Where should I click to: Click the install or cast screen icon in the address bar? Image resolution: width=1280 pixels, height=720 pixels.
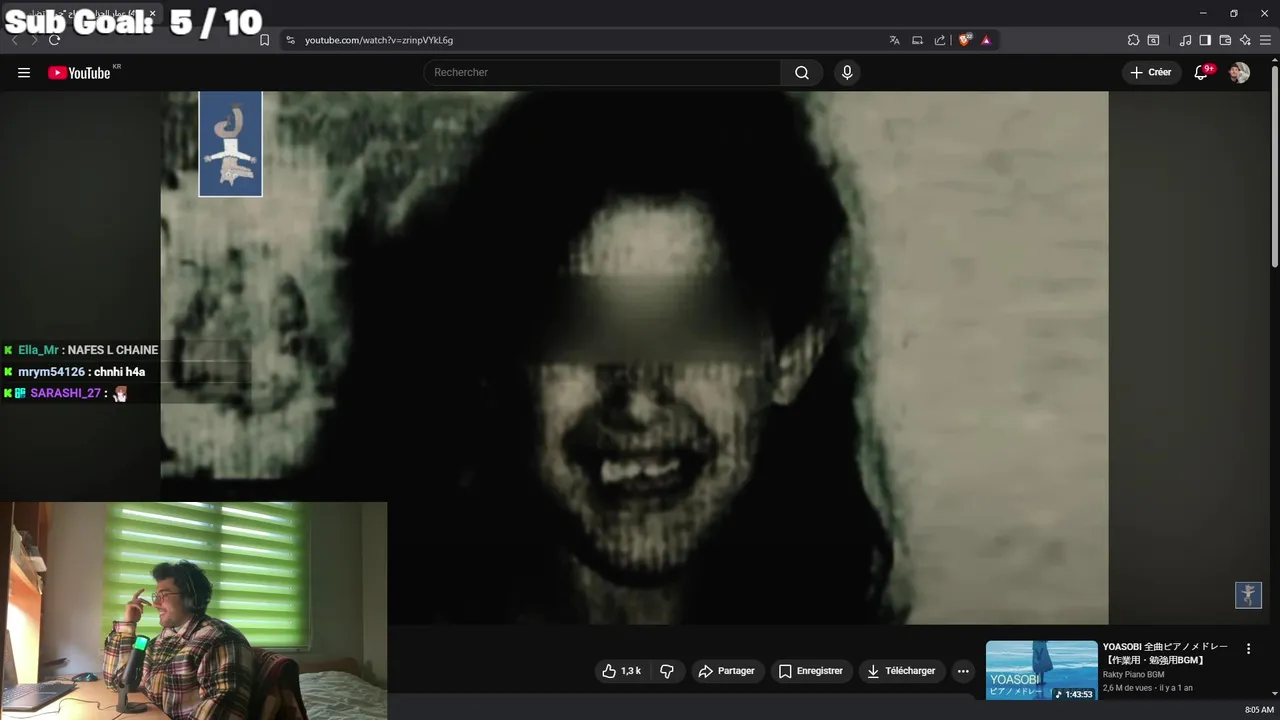coord(917,40)
